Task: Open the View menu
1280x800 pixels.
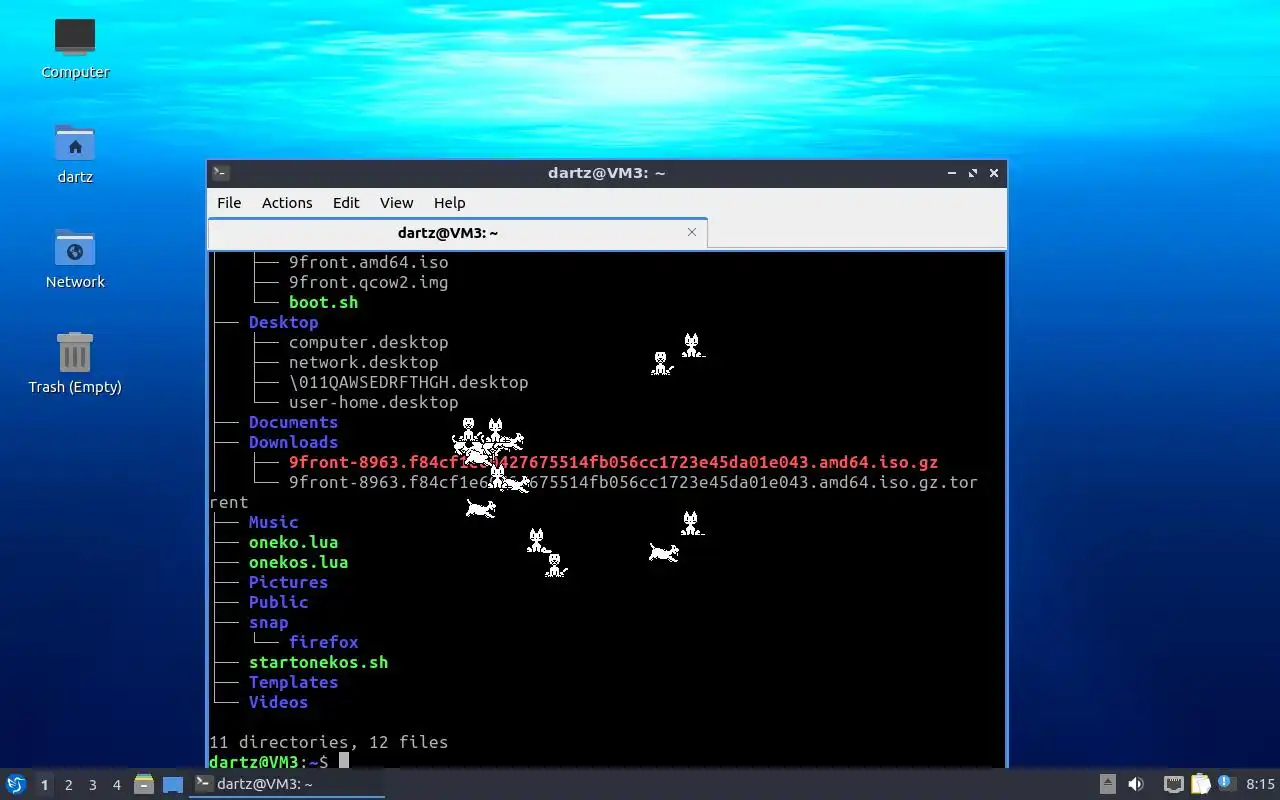Action: (396, 202)
